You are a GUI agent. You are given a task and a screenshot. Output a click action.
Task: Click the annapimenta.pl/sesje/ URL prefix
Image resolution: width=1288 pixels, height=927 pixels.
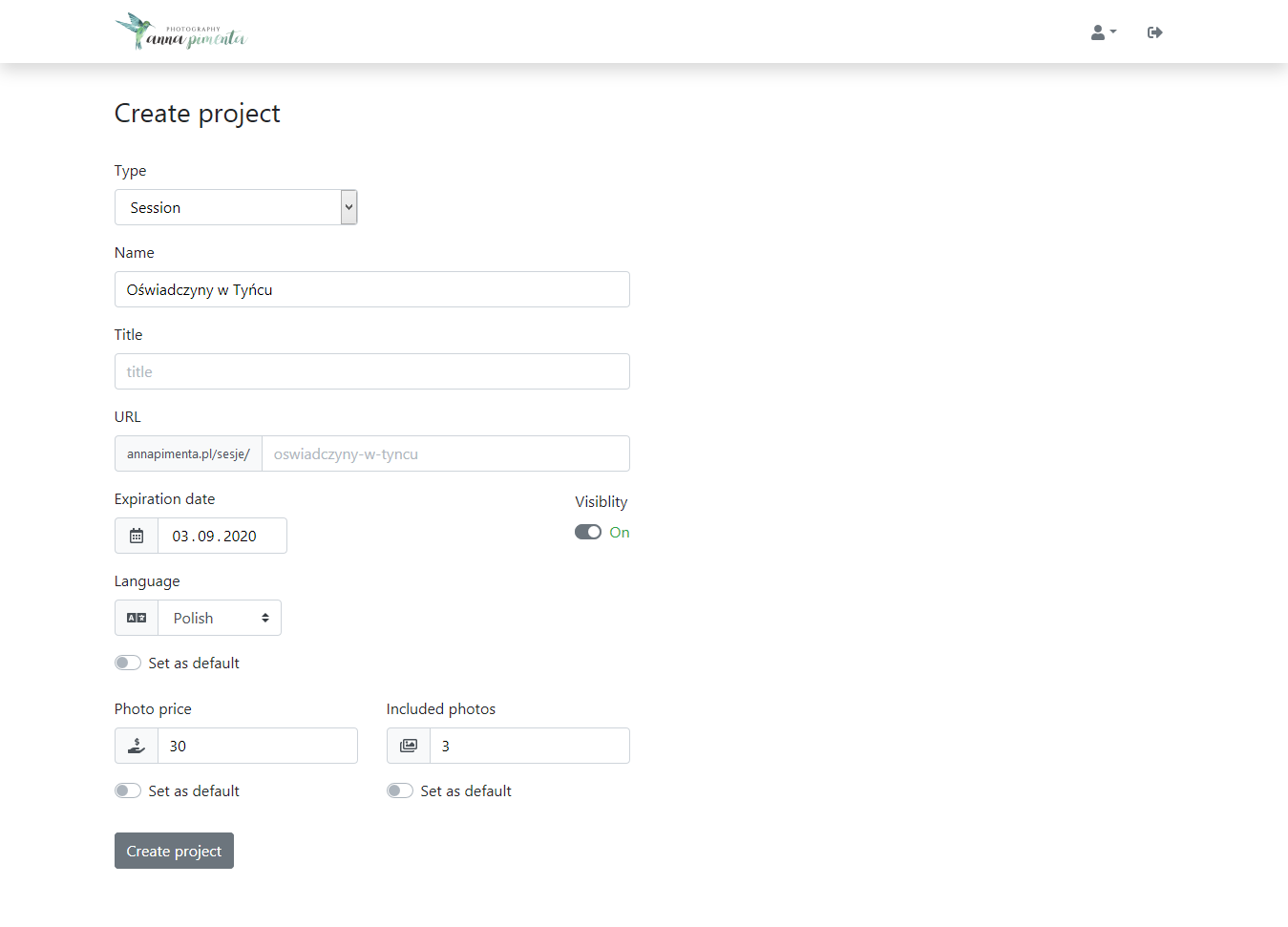click(188, 453)
